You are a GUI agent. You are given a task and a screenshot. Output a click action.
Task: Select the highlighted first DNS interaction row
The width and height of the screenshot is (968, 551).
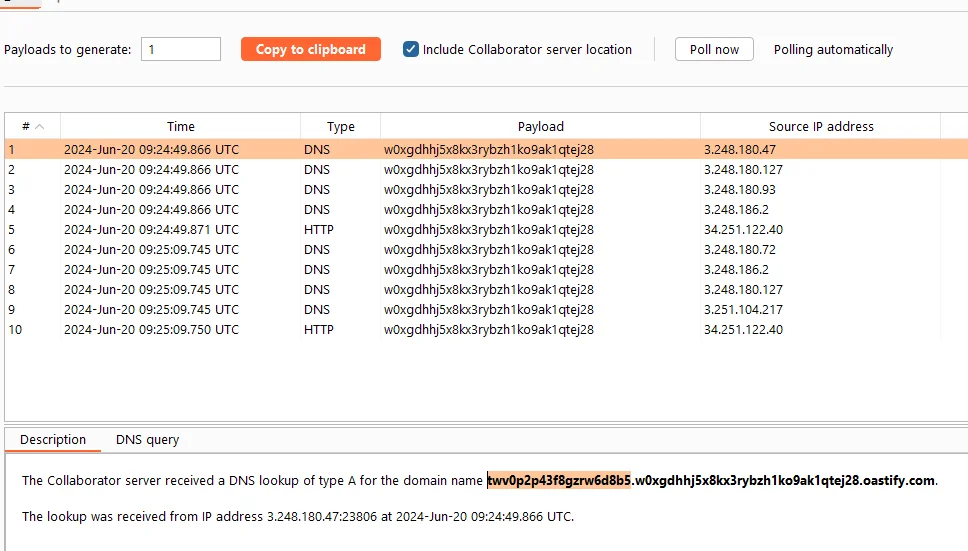coord(473,149)
